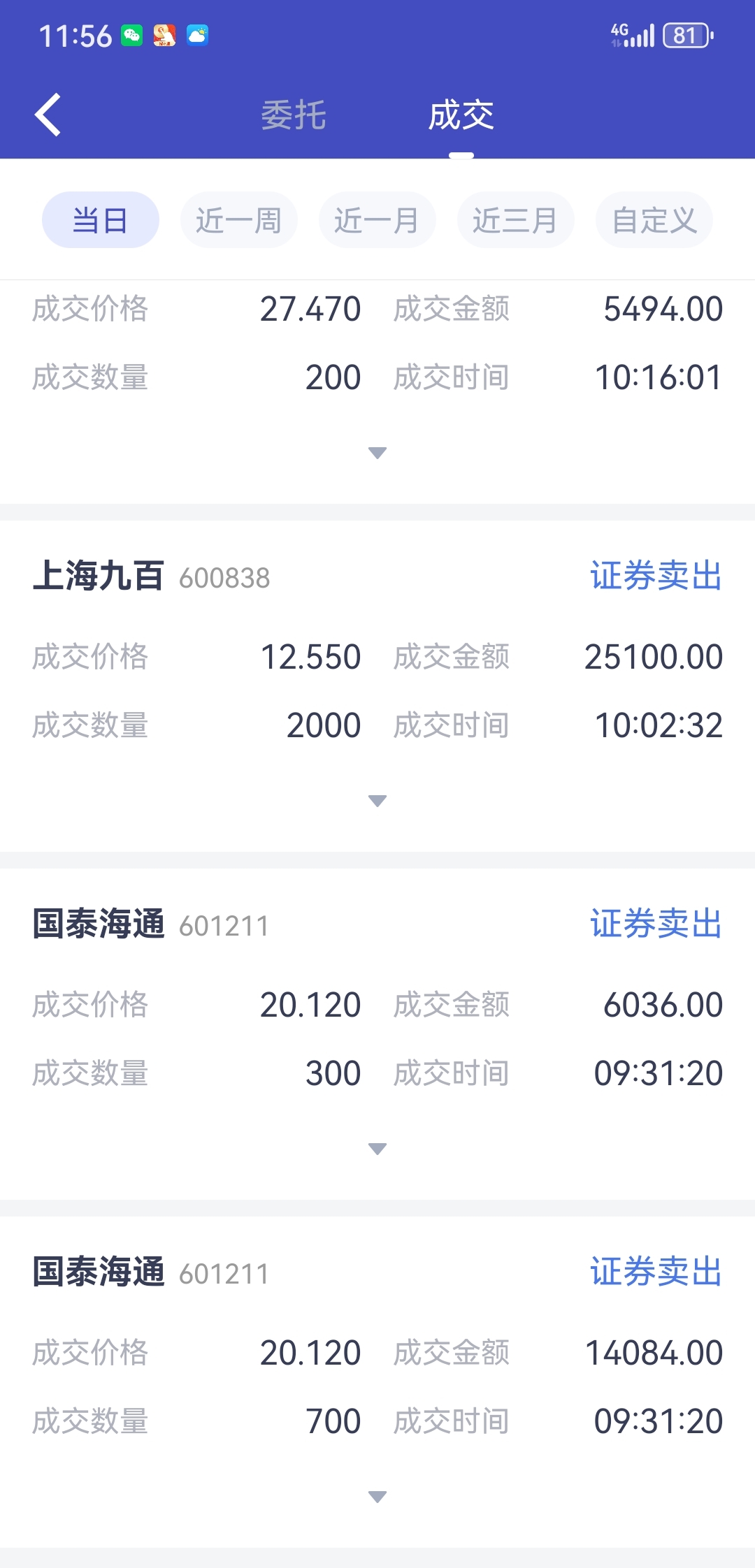Open the 上海九百 600838 stock entry

(152, 576)
